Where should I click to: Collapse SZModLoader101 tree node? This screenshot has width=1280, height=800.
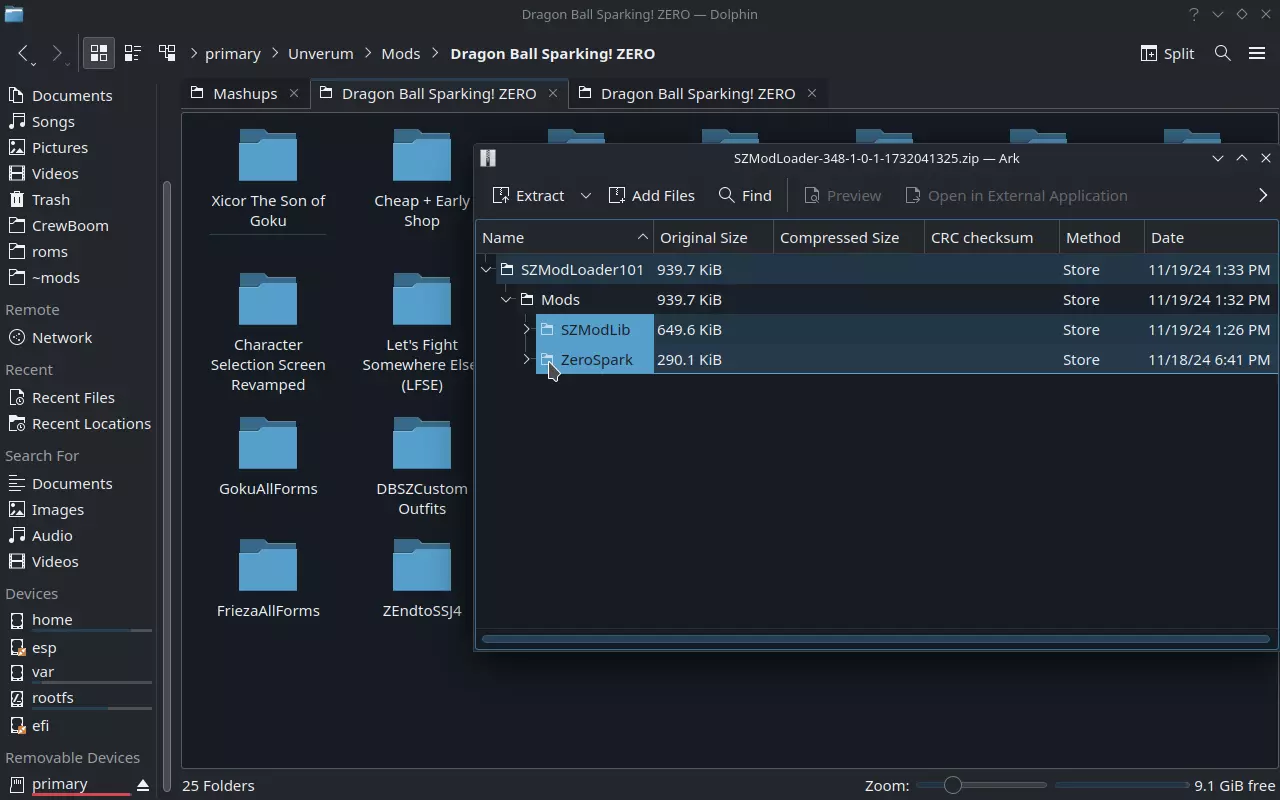pos(487,270)
